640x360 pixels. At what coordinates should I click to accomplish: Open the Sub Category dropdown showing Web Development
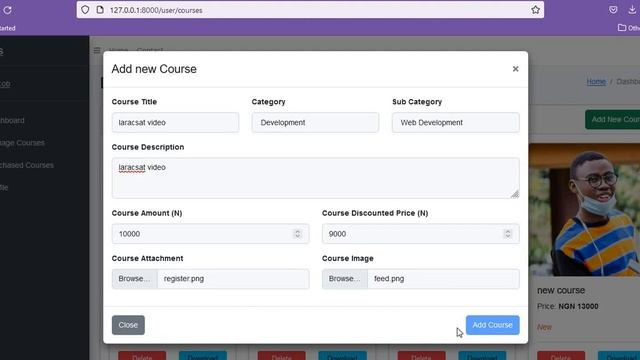coord(456,122)
